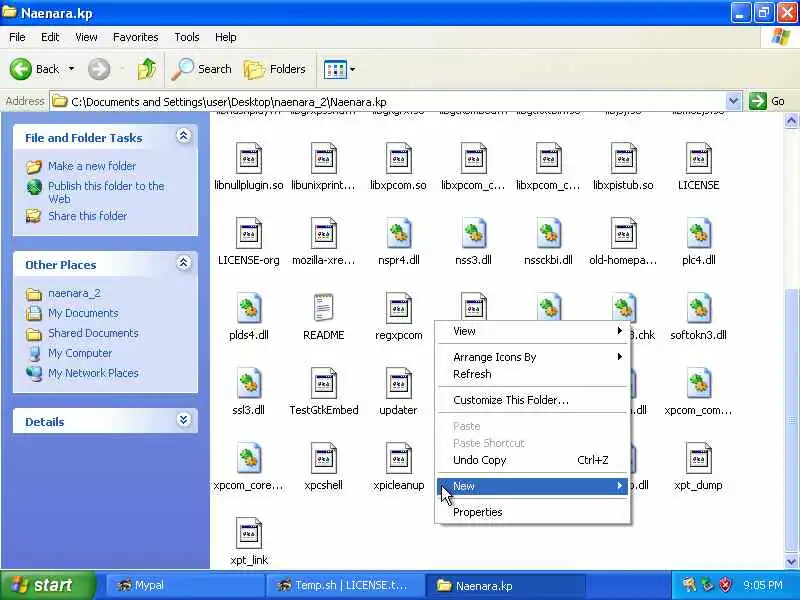Image resolution: width=800 pixels, height=600 pixels.
Task: Toggle the Folders pane button
Action: [x=275, y=69]
